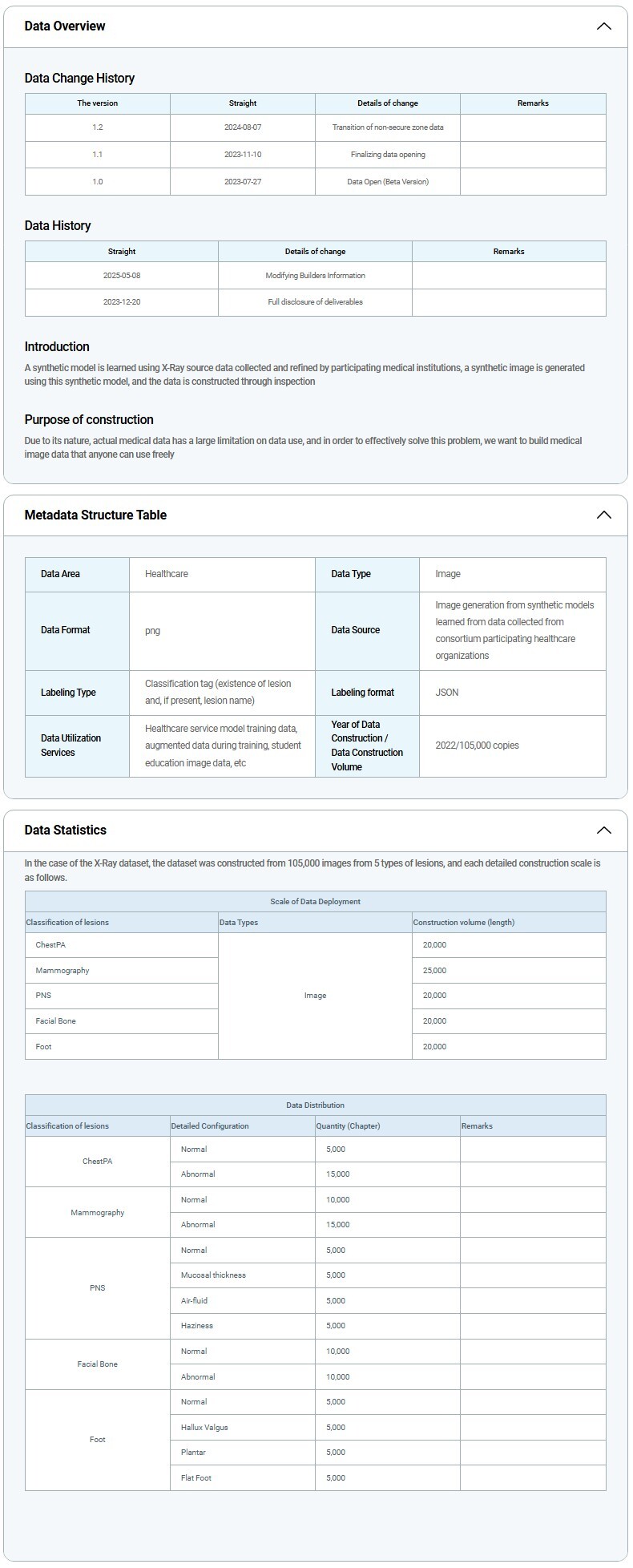Click the Data Overview panel title
This screenshot has width=633, height=1568.
(65, 26)
